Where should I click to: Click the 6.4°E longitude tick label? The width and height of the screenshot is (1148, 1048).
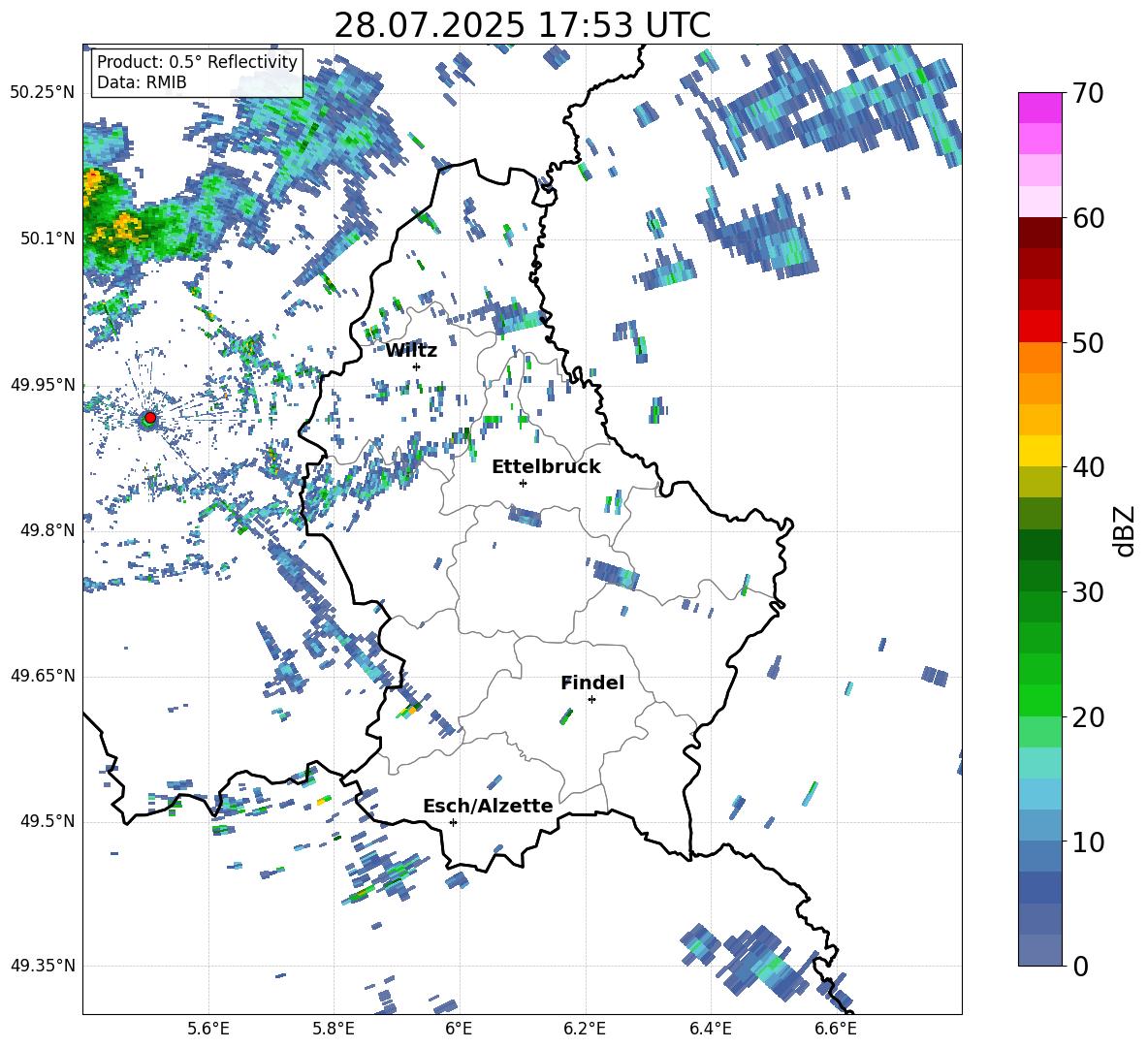[x=710, y=1029]
